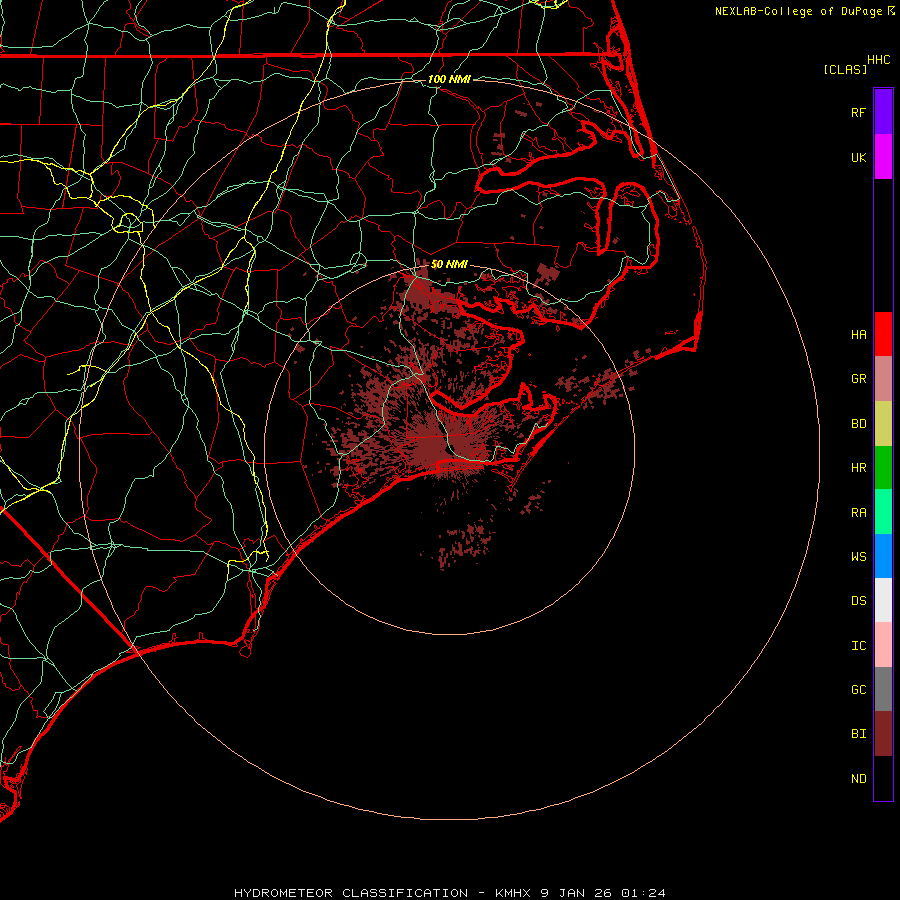Click the dark red BI legend swatch

[x=883, y=734]
